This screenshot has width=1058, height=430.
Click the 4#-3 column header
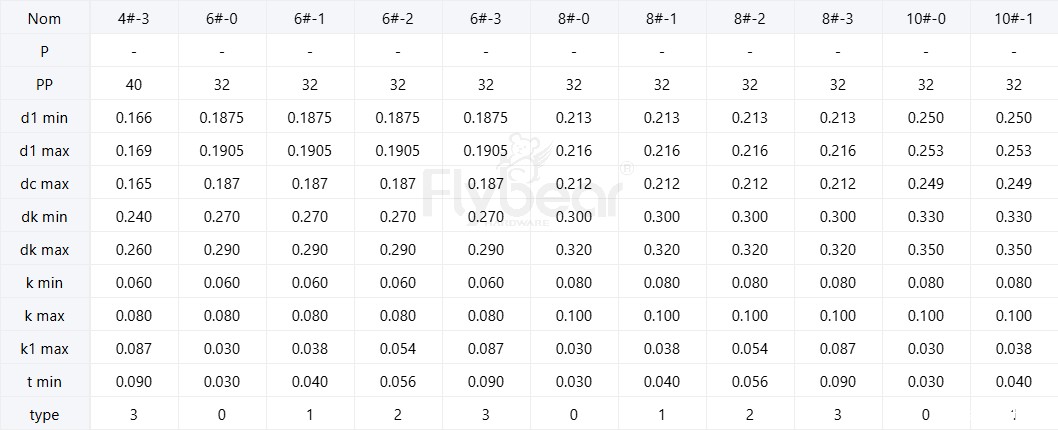[x=134, y=18]
